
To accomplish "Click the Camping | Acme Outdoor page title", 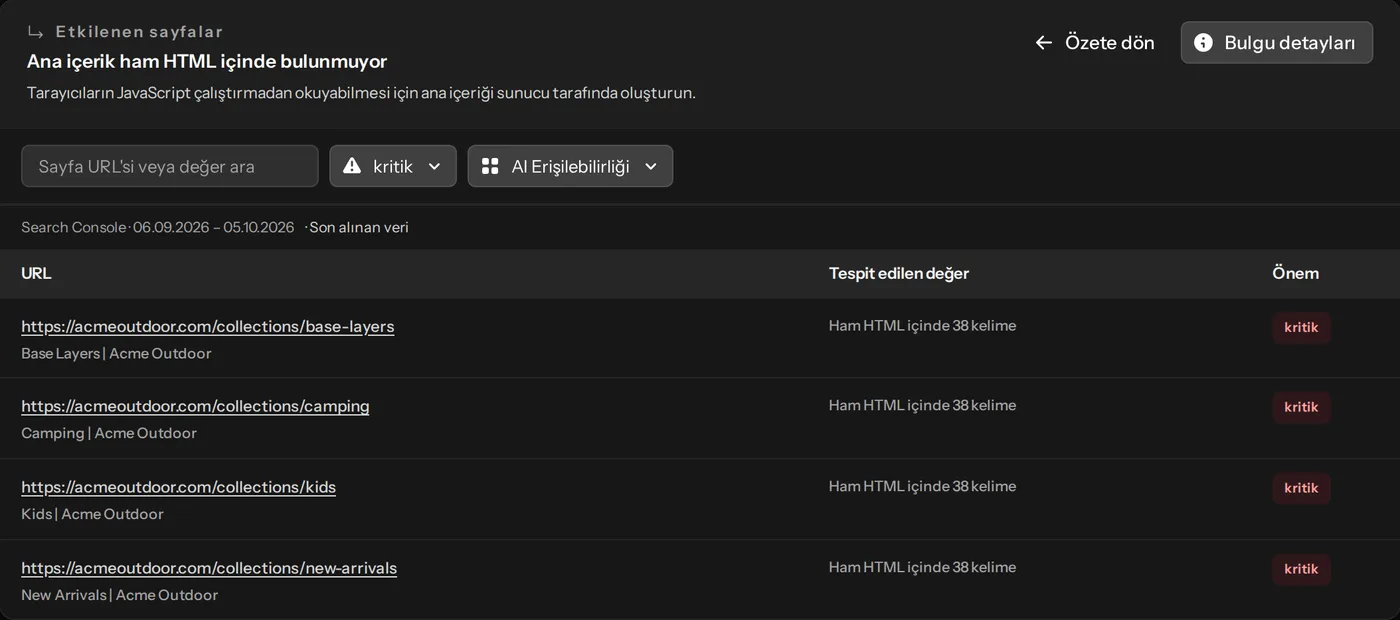I will pyautogui.click(x=109, y=433).
